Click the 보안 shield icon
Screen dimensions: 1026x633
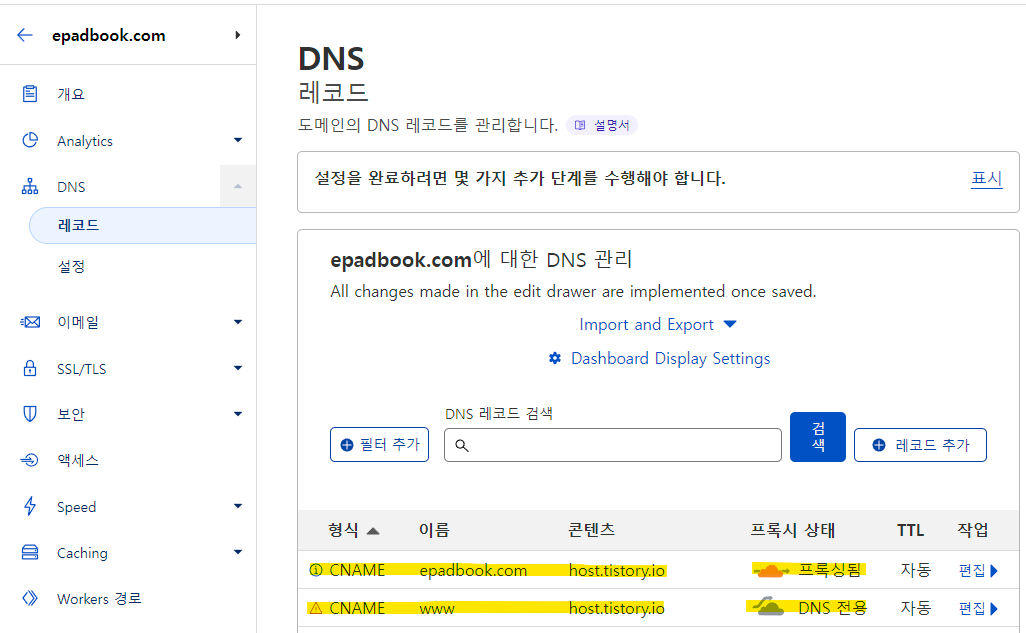coord(30,414)
